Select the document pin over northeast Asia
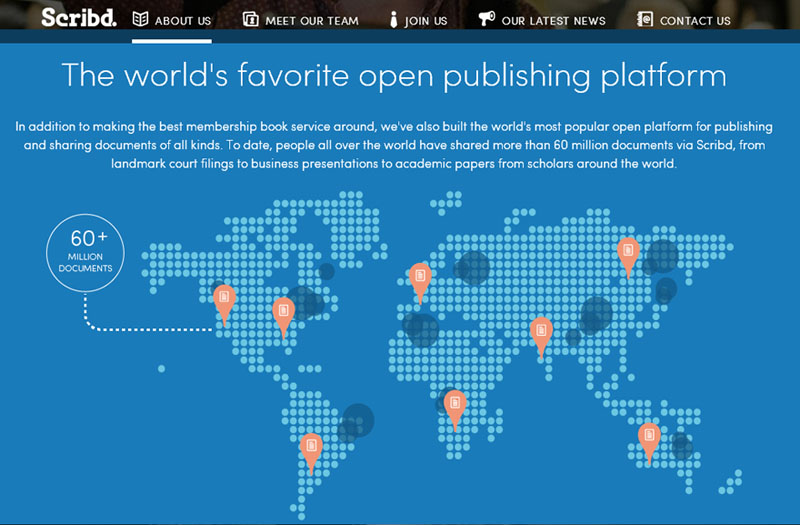Viewport: 800px width, 525px height. pos(629,258)
